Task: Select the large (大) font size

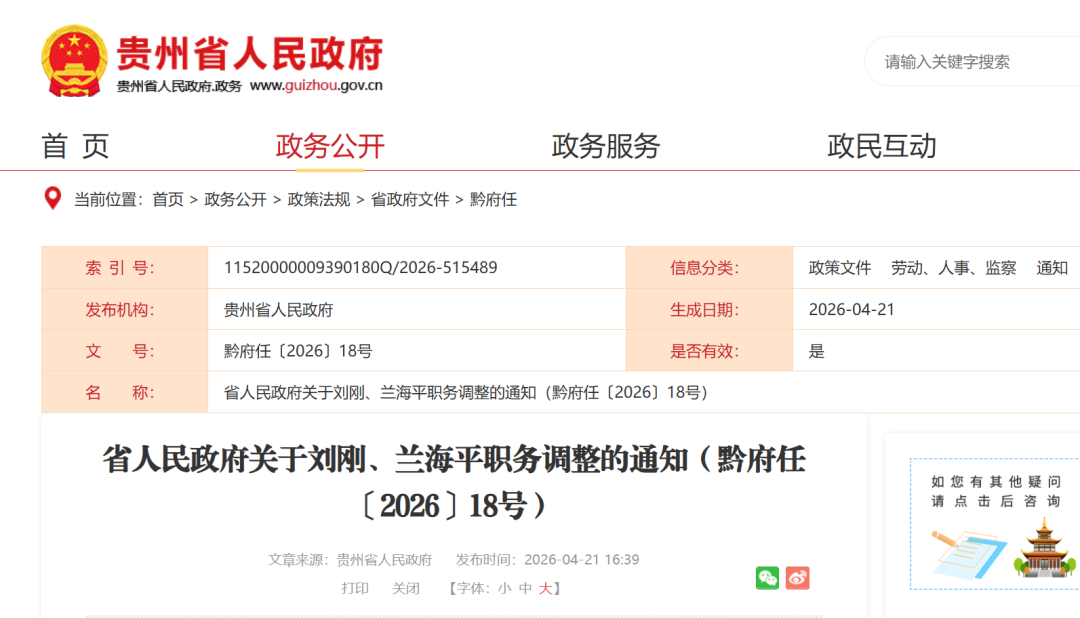Action: (x=547, y=587)
